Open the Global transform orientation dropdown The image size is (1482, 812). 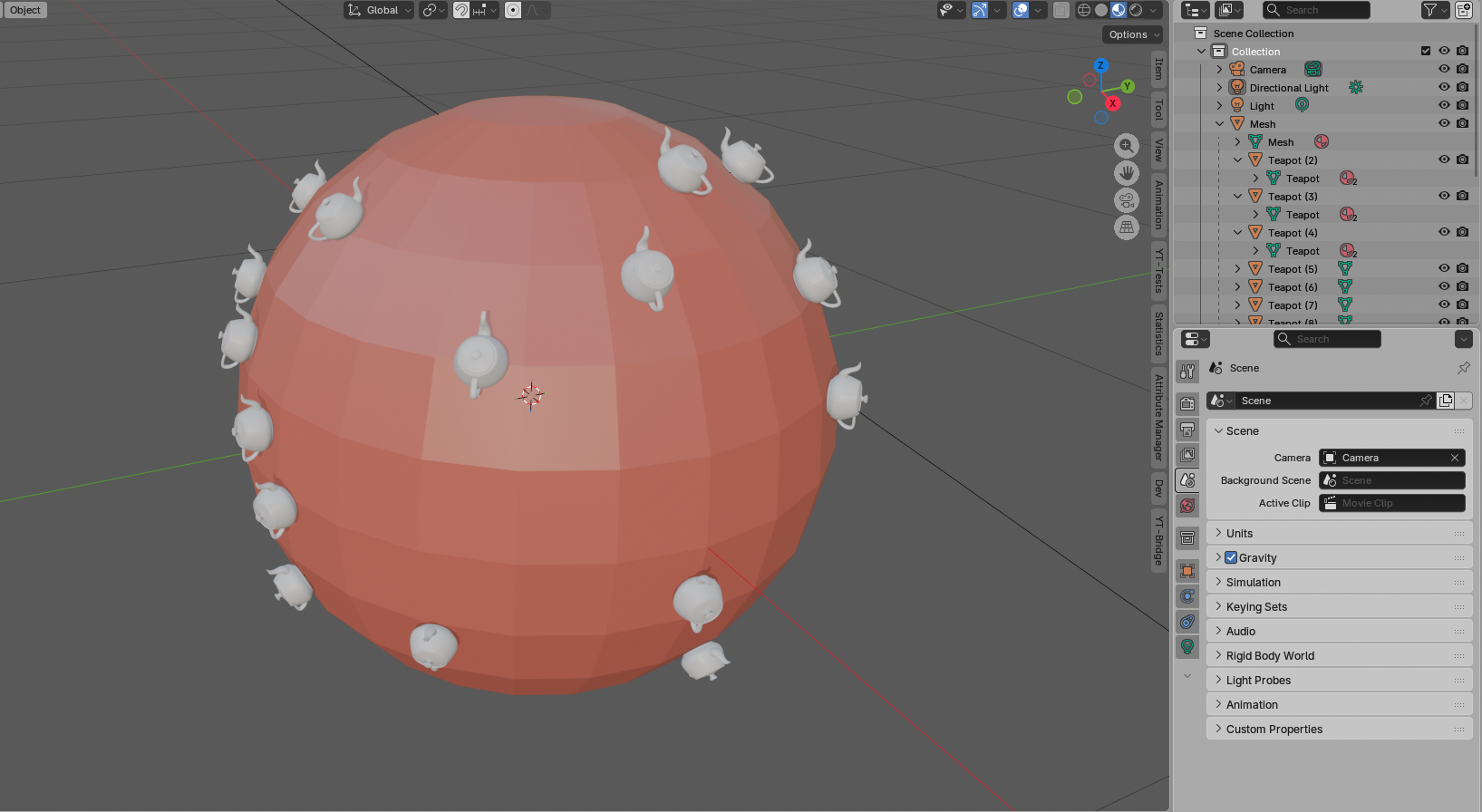tap(379, 10)
